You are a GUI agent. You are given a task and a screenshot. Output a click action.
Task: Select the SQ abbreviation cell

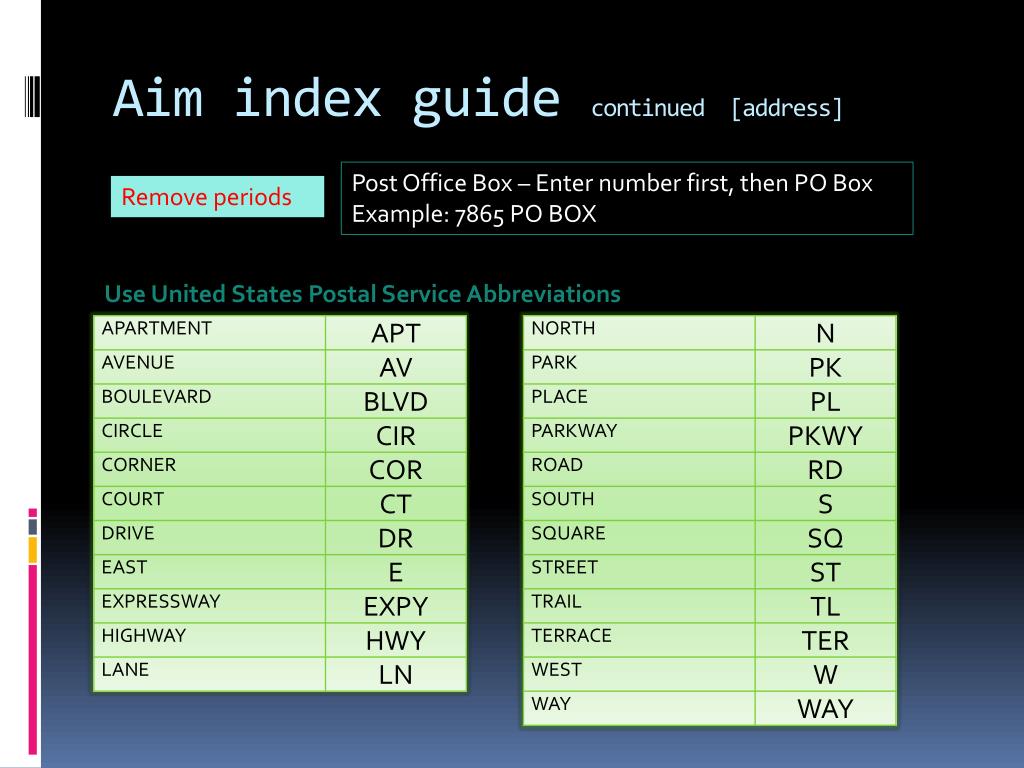825,538
